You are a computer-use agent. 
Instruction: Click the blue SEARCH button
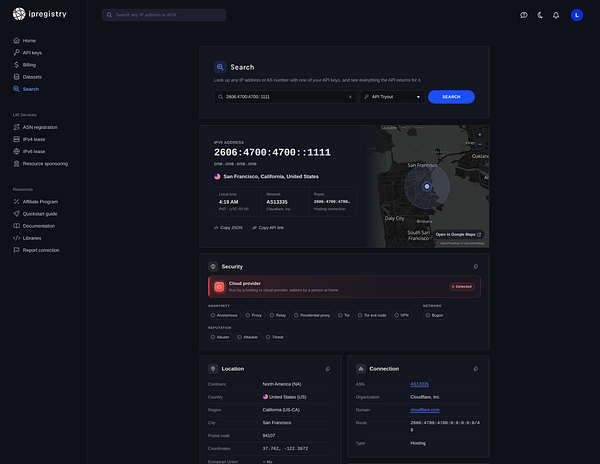451,97
